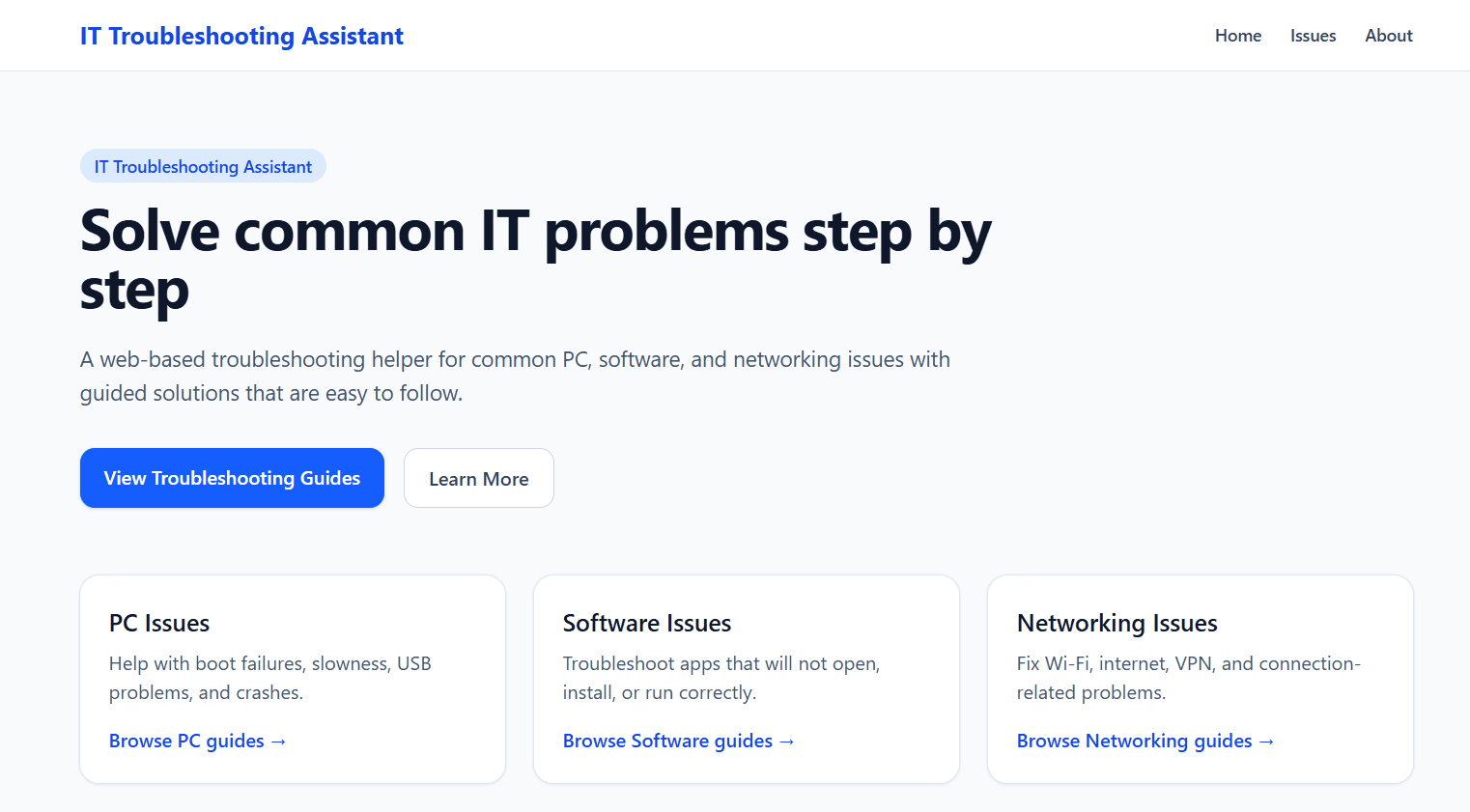This screenshot has height=812, width=1470.
Task: Click the PC Issues card heading
Action: tap(159, 623)
